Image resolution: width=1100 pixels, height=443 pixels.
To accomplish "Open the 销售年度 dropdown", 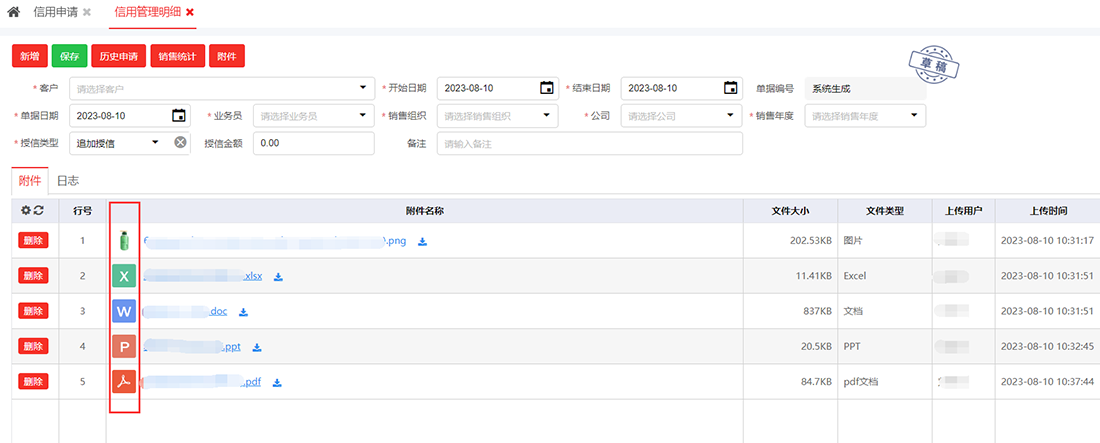I will pos(914,116).
